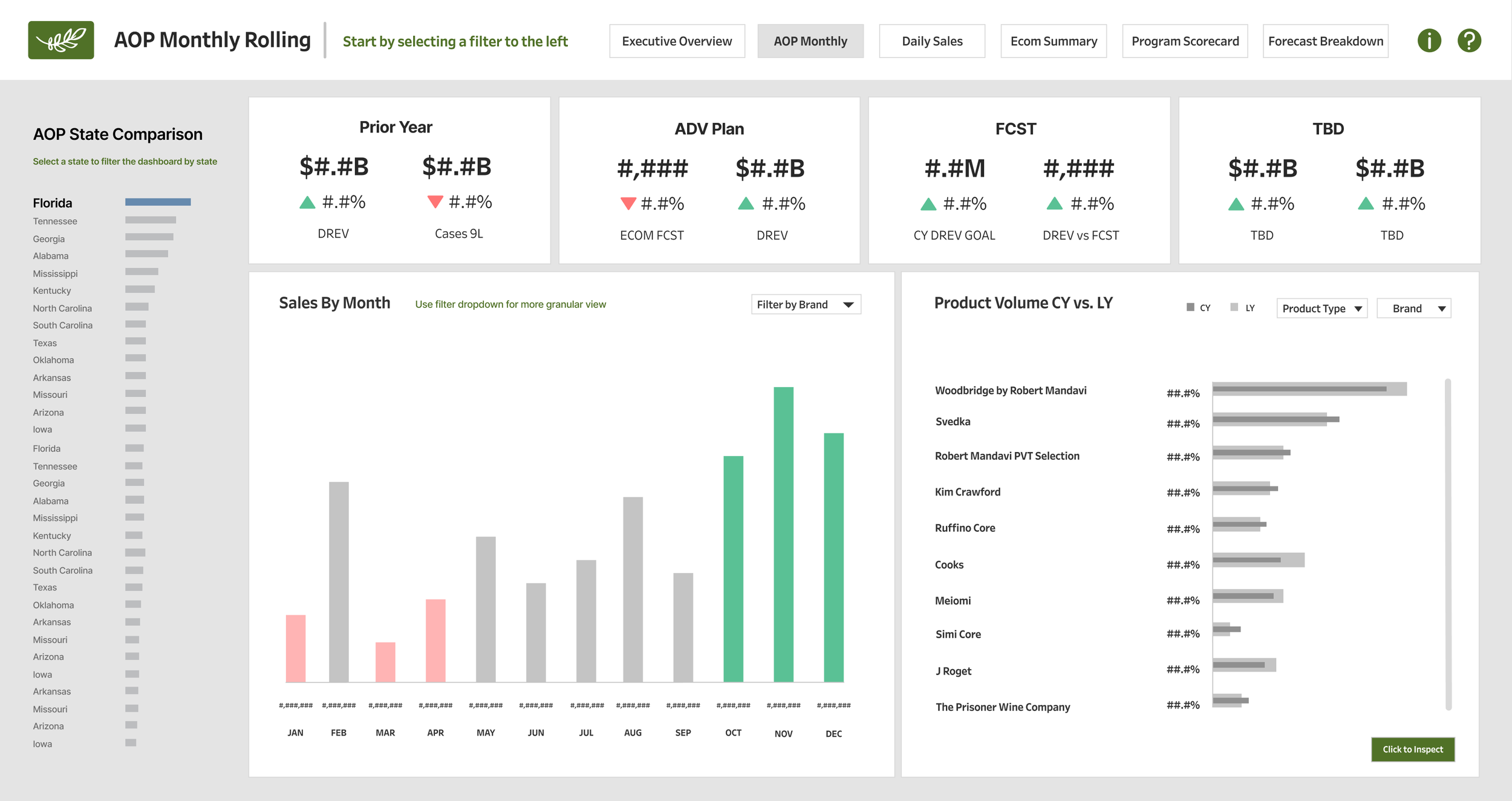Viewport: 1512px width, 801px height.
Task: Click Prior Year DREV green up triangle
Action: click(307, 202)
